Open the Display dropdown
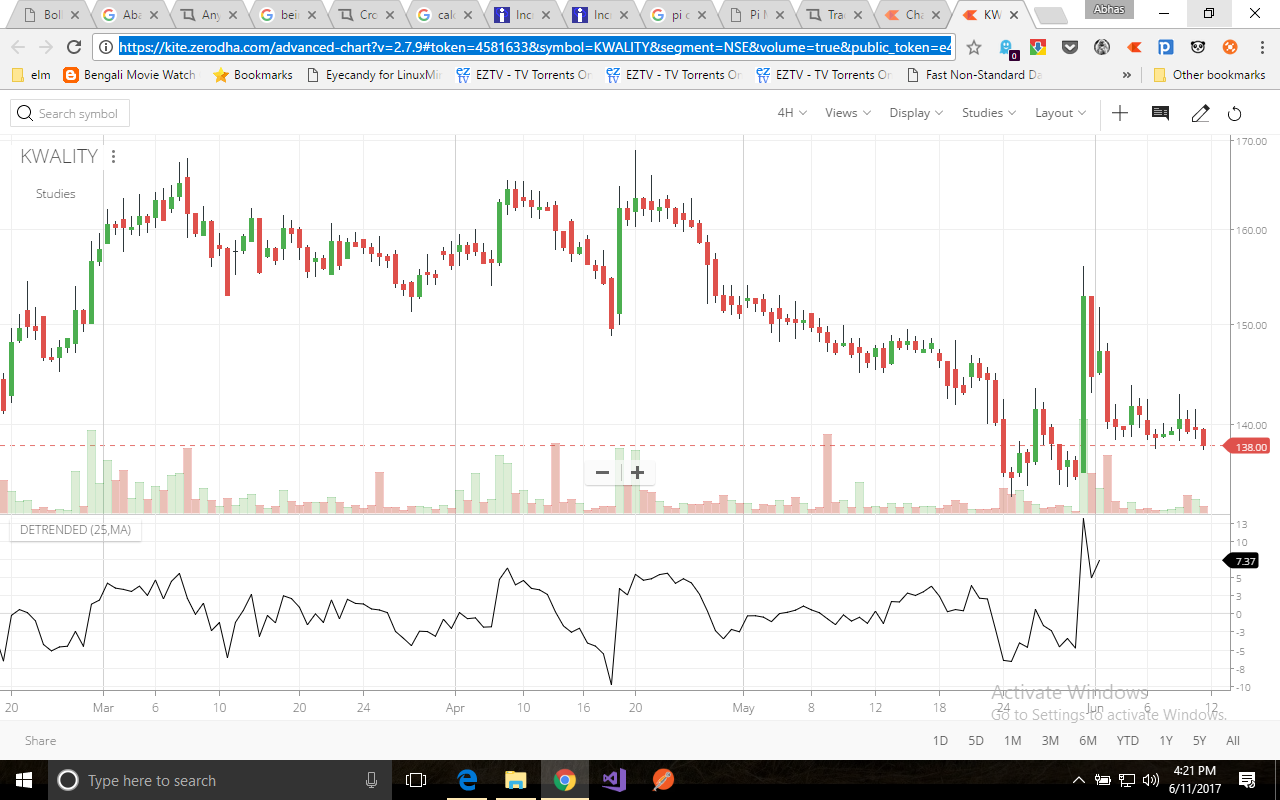 pos(916,113)
